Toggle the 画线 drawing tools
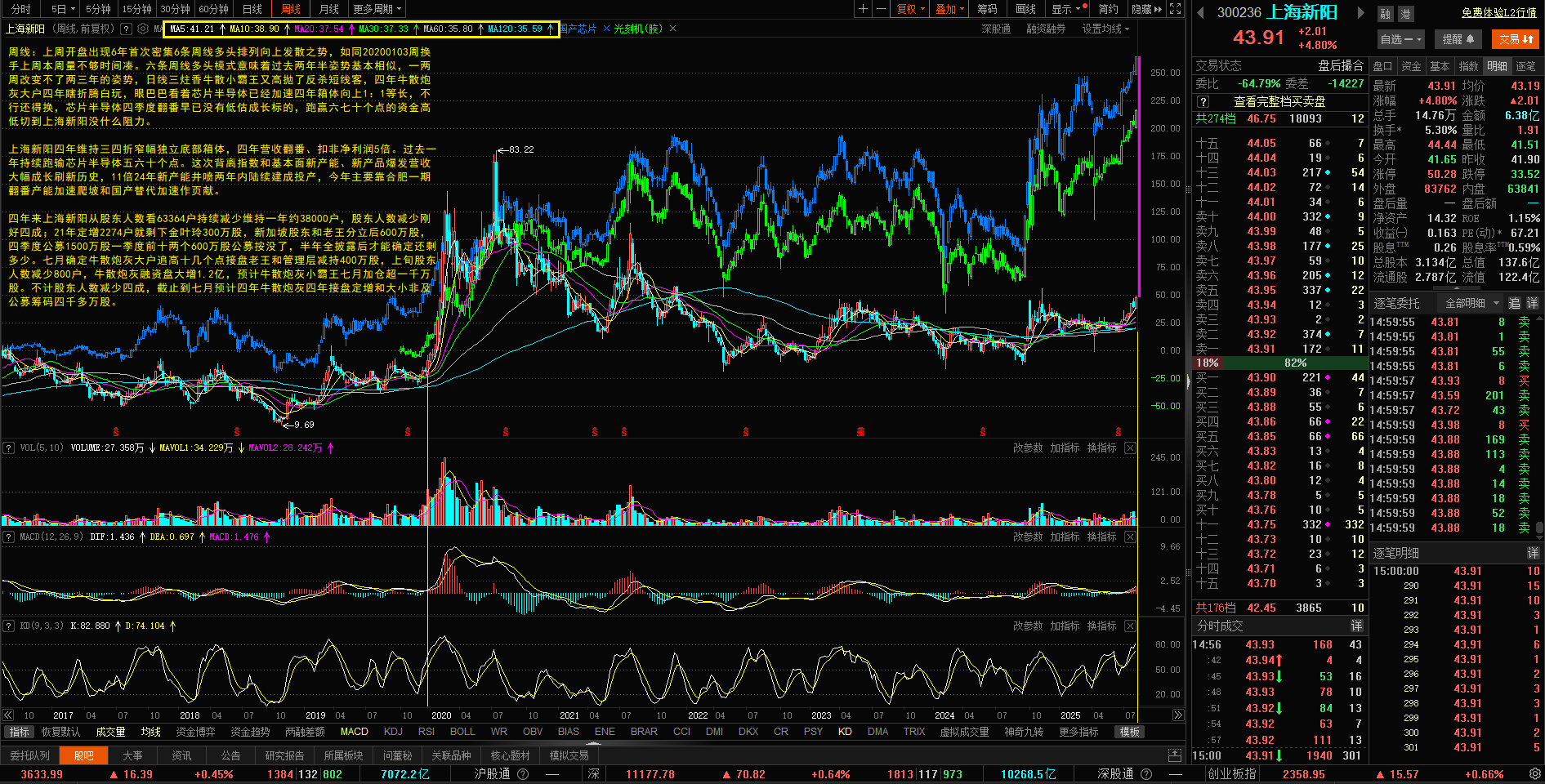Image resolution: width=1545 pixels, height=784 pixels. tap(1025, 9)
